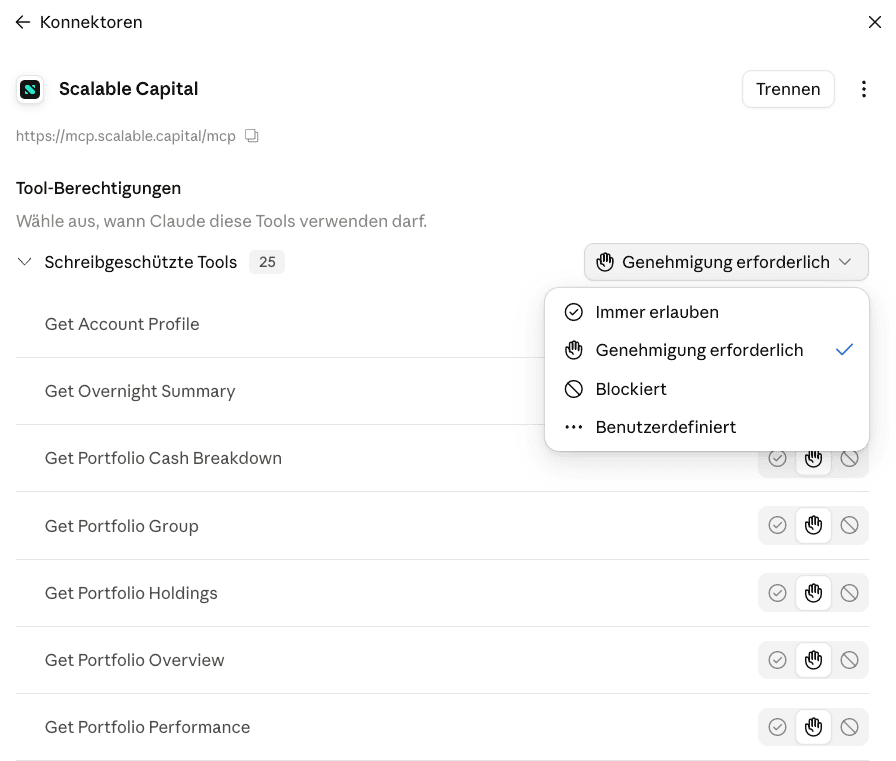Click the tools count badge 25
Screen dimensions: 896x761
(267, 262)
